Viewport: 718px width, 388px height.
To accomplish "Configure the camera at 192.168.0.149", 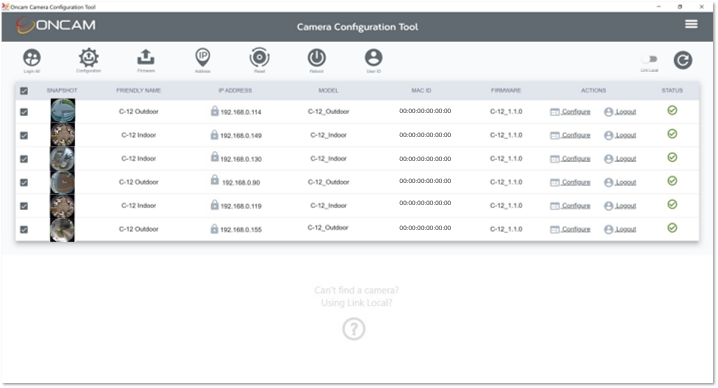I will pyautogui.click(x=570, y=135).
